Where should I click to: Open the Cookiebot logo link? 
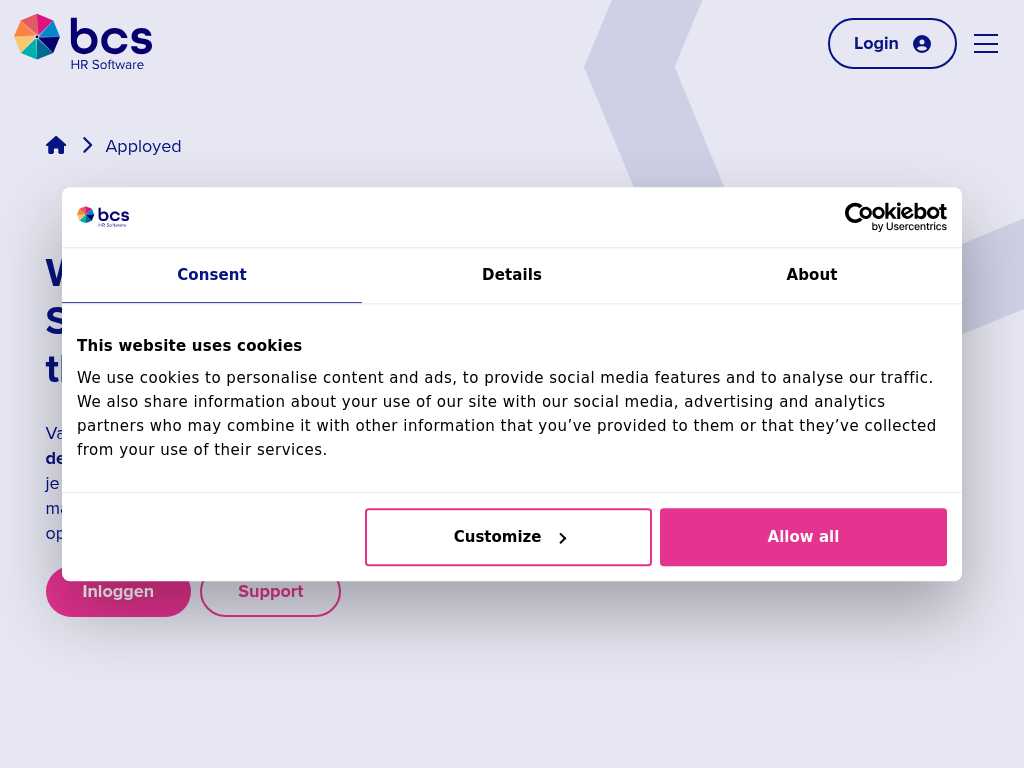click(895, 212)
